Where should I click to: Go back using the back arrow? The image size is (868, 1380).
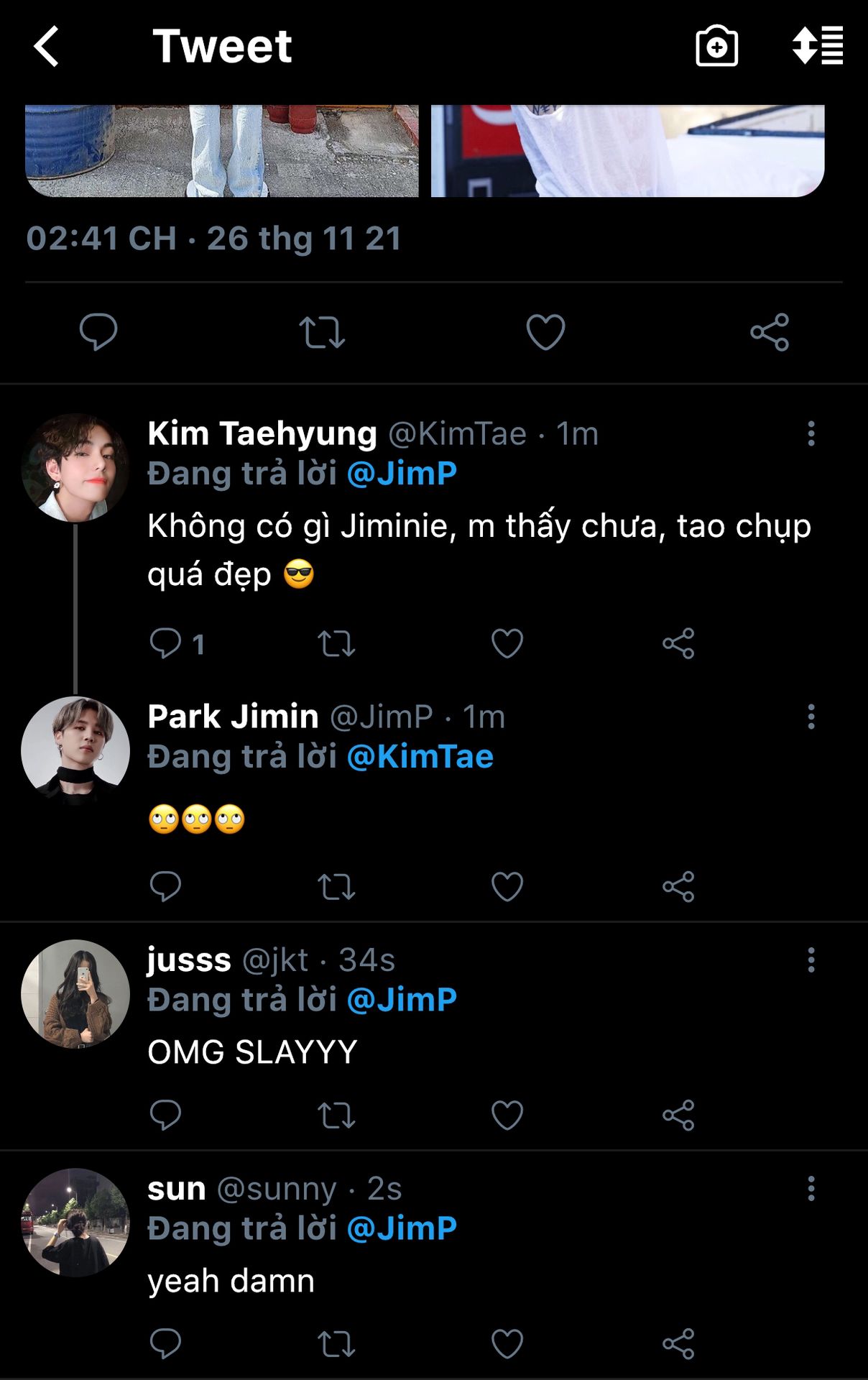click(47, 46)
